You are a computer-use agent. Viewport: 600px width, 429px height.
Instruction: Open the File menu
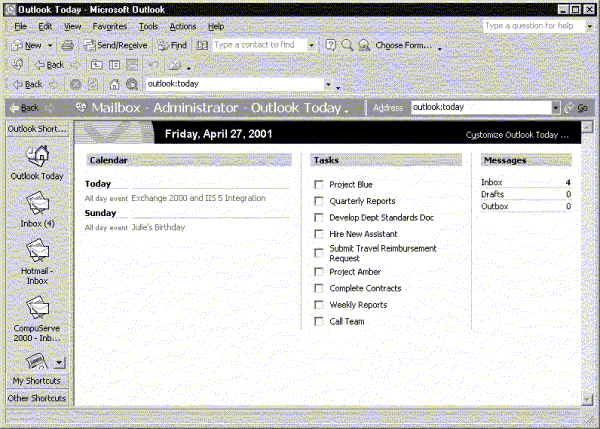point(20,26)
